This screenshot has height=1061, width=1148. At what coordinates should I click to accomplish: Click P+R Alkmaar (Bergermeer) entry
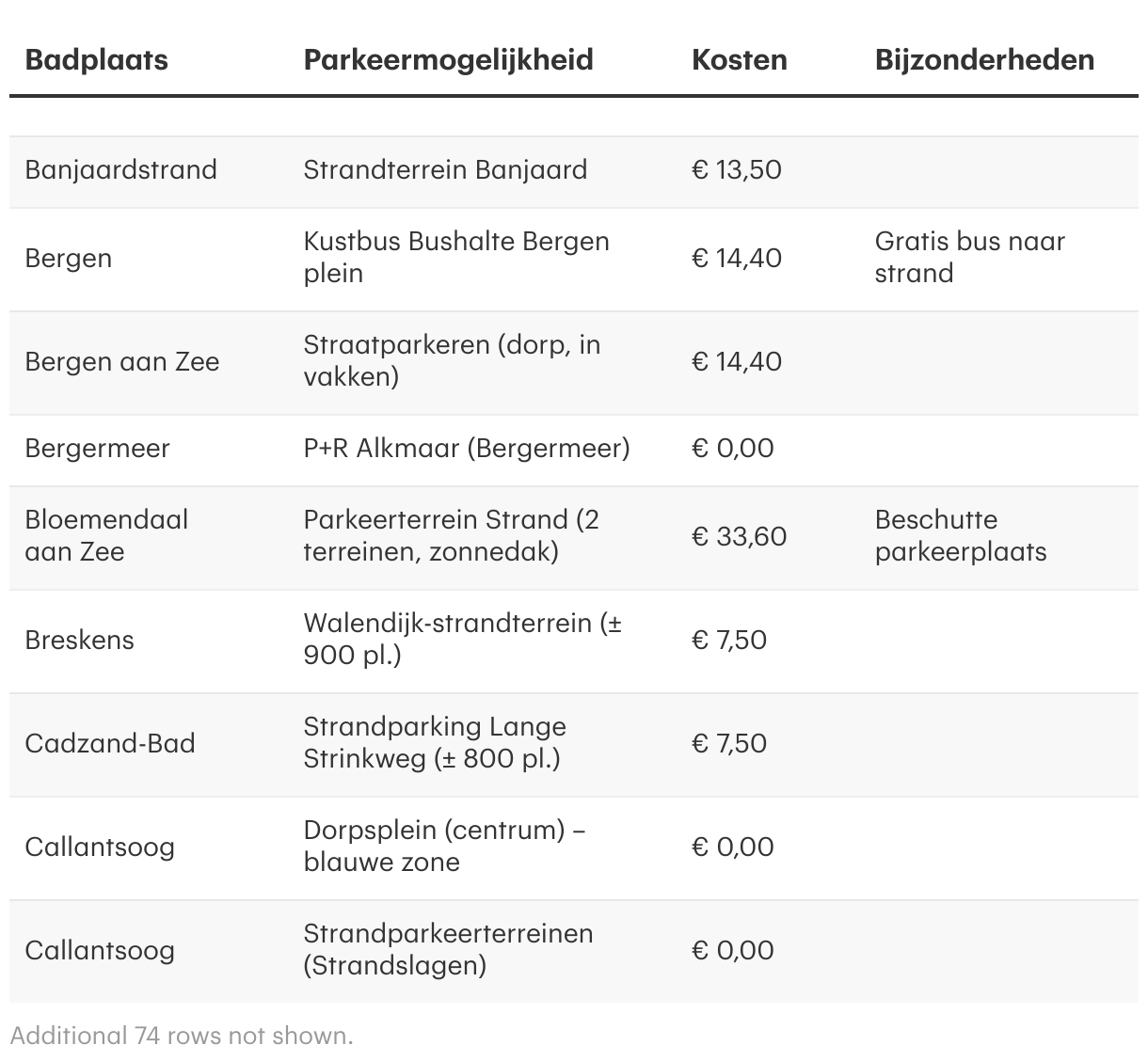[466, 449]
